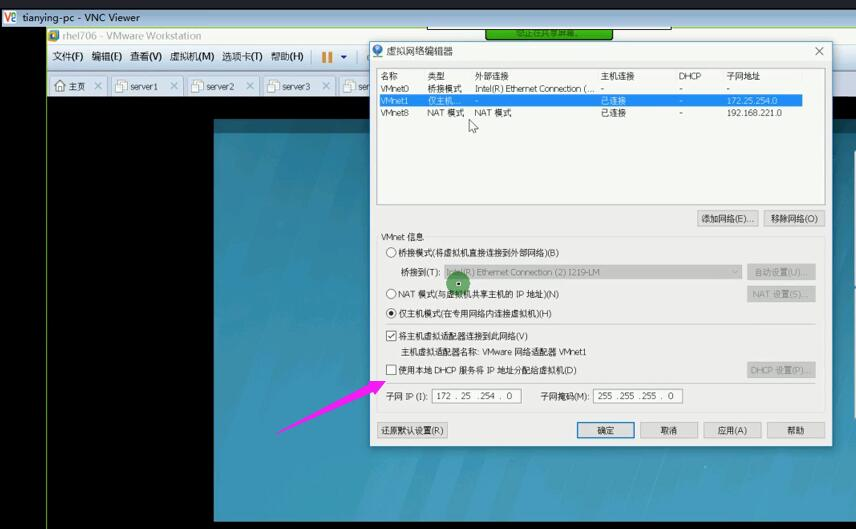Open the 查看(V) menu

point(146,56)
